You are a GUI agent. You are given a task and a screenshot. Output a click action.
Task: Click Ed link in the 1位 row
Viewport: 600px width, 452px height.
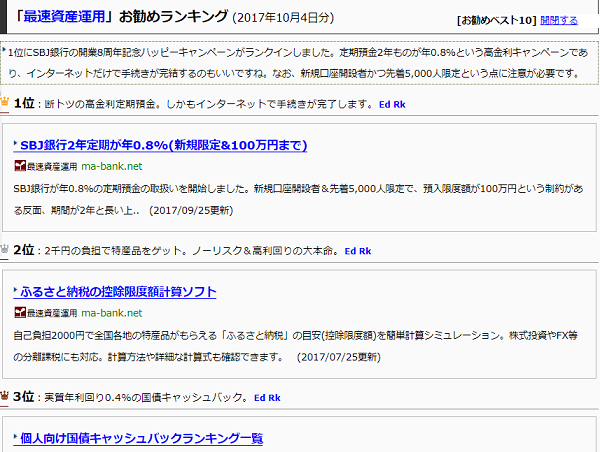(385, 104)
